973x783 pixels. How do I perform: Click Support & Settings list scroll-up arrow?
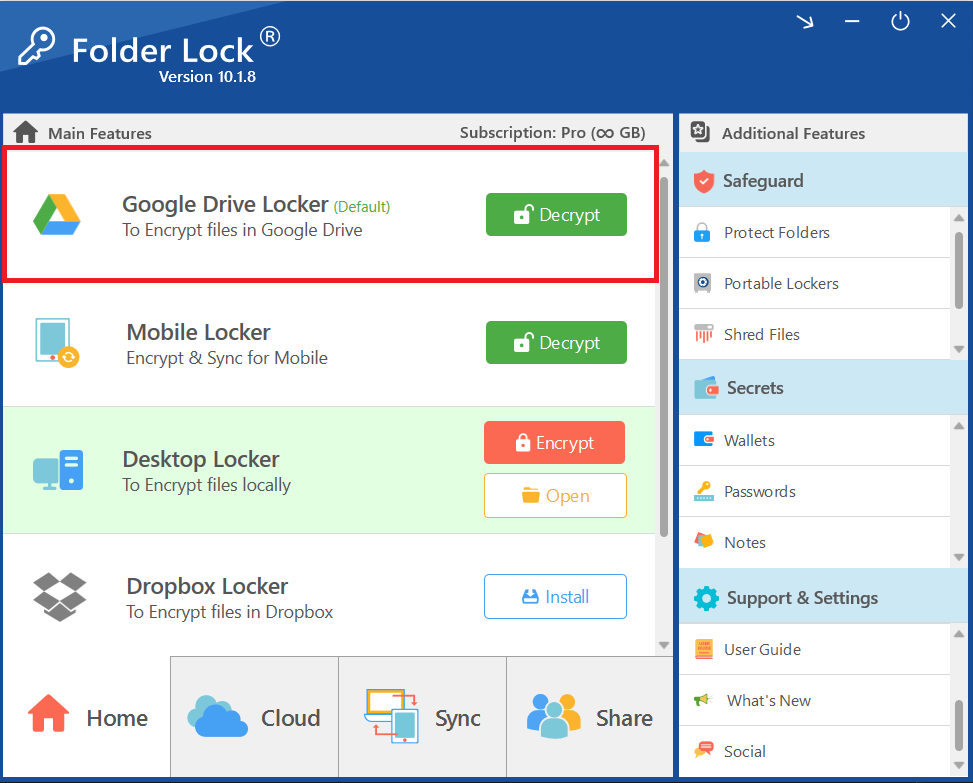tap(959, 633)
